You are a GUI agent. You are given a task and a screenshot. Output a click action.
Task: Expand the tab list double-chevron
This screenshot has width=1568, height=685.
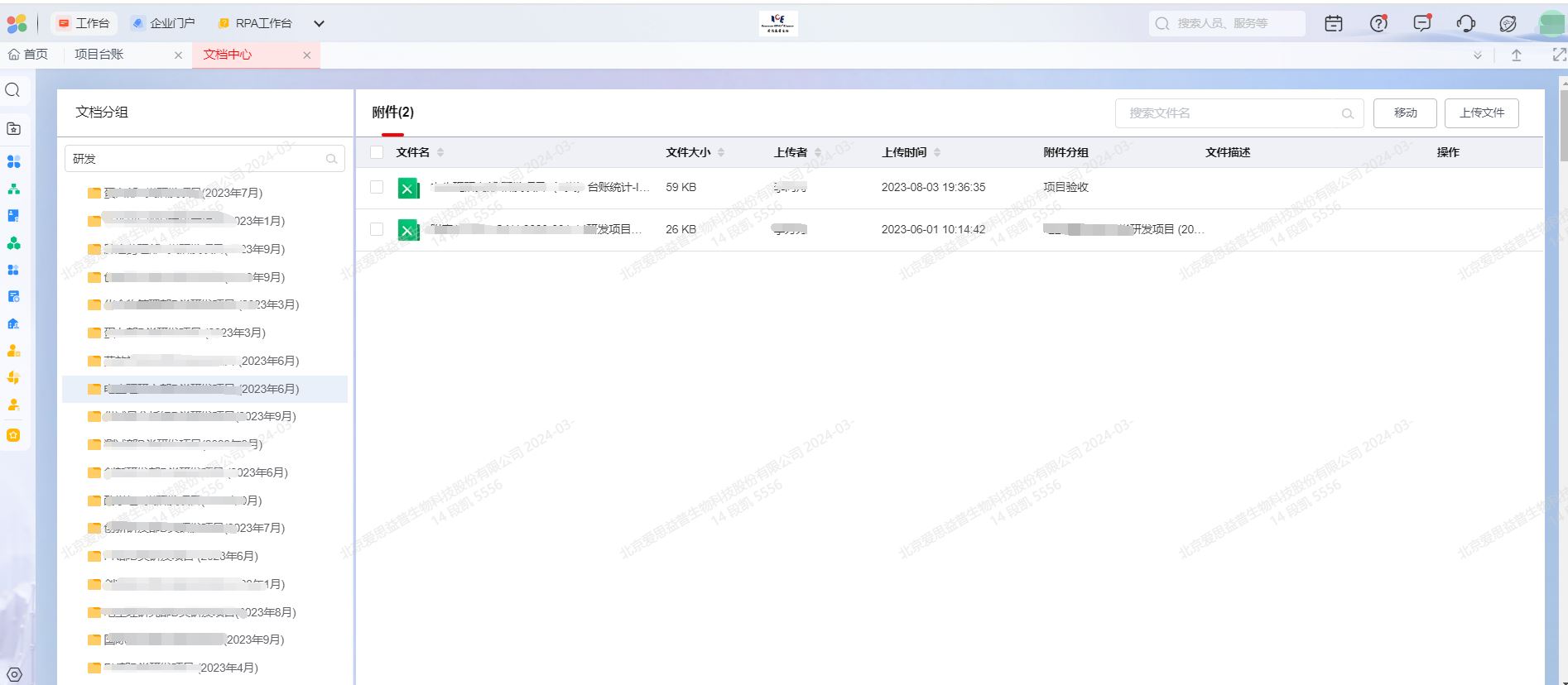(x=1477, y=55)
